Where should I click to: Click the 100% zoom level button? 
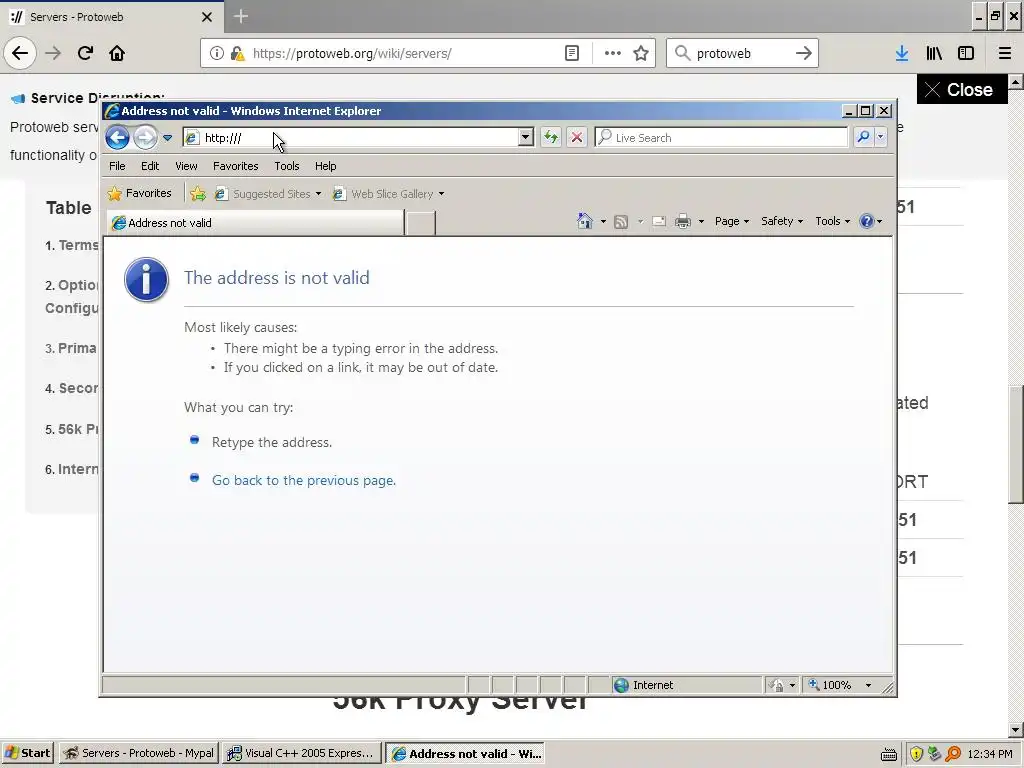tap(830, 684)
